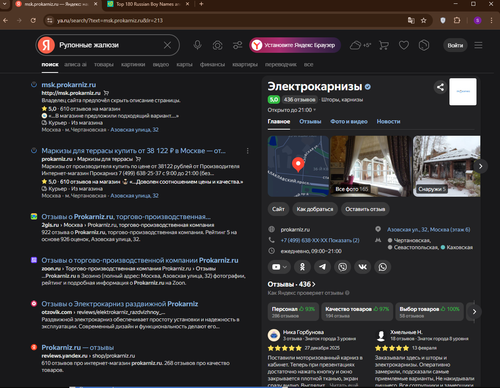
Task: Click the Yandex logo icon in search box
Action: tap(46, 45)
